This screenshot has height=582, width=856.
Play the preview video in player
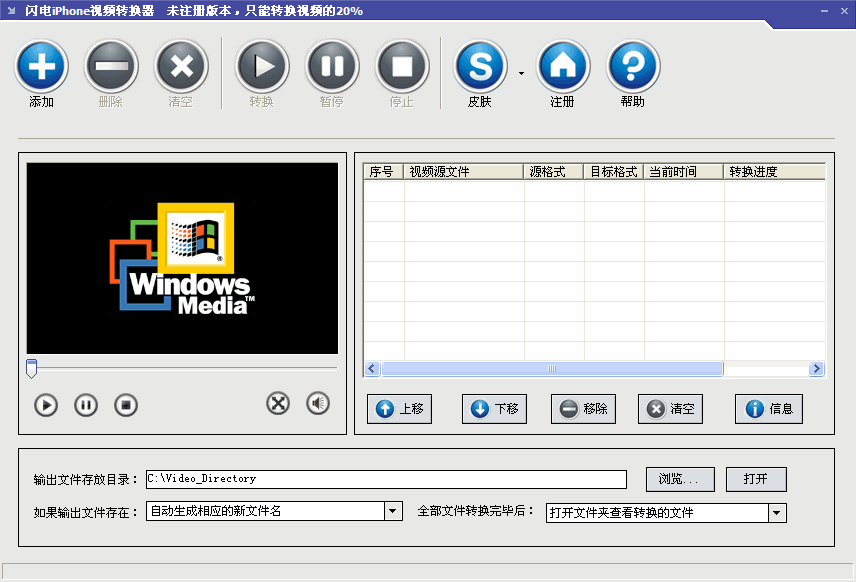(x=46, y=406)
